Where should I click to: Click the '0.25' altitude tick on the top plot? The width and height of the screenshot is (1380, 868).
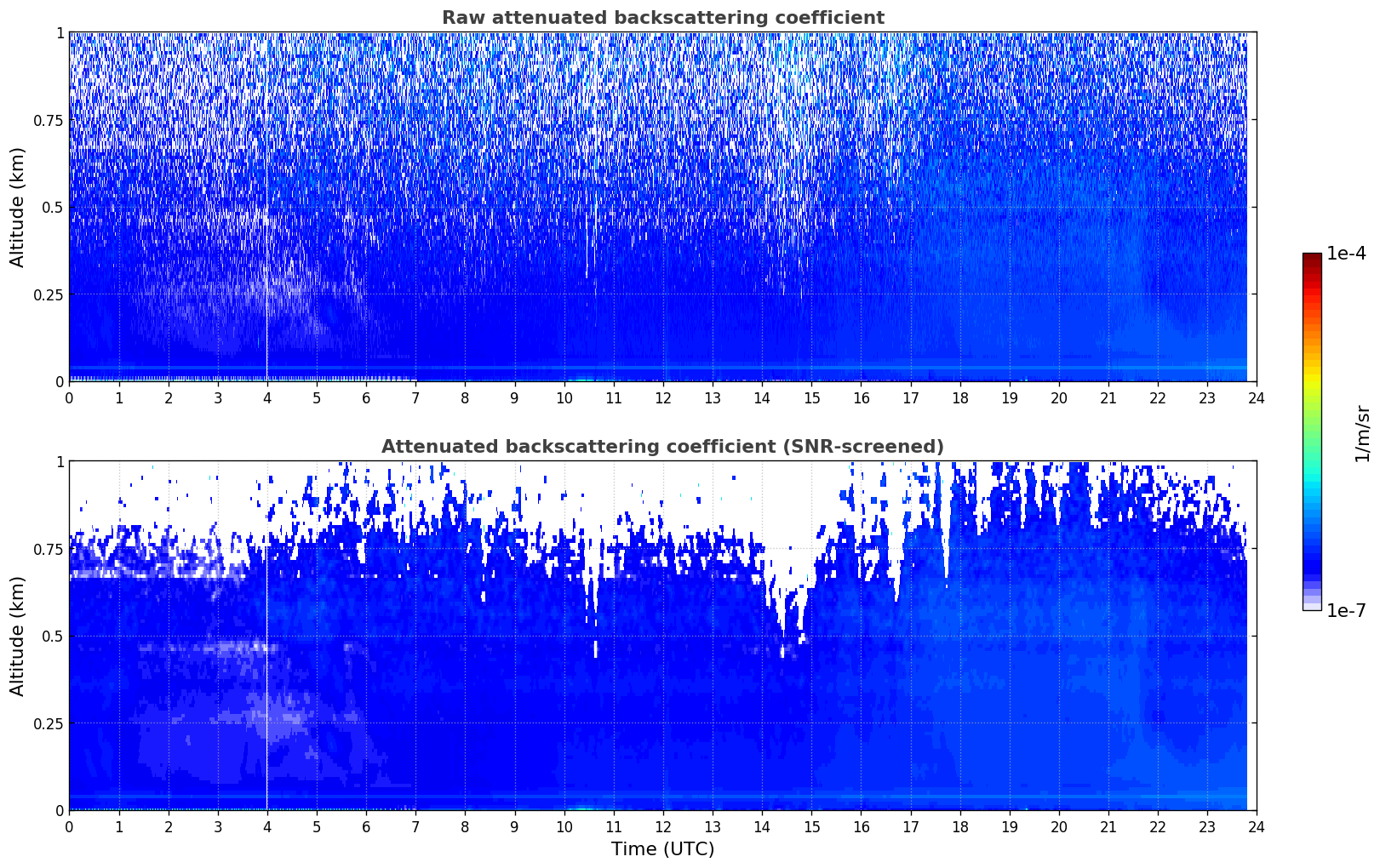click(x=49, y=294)
